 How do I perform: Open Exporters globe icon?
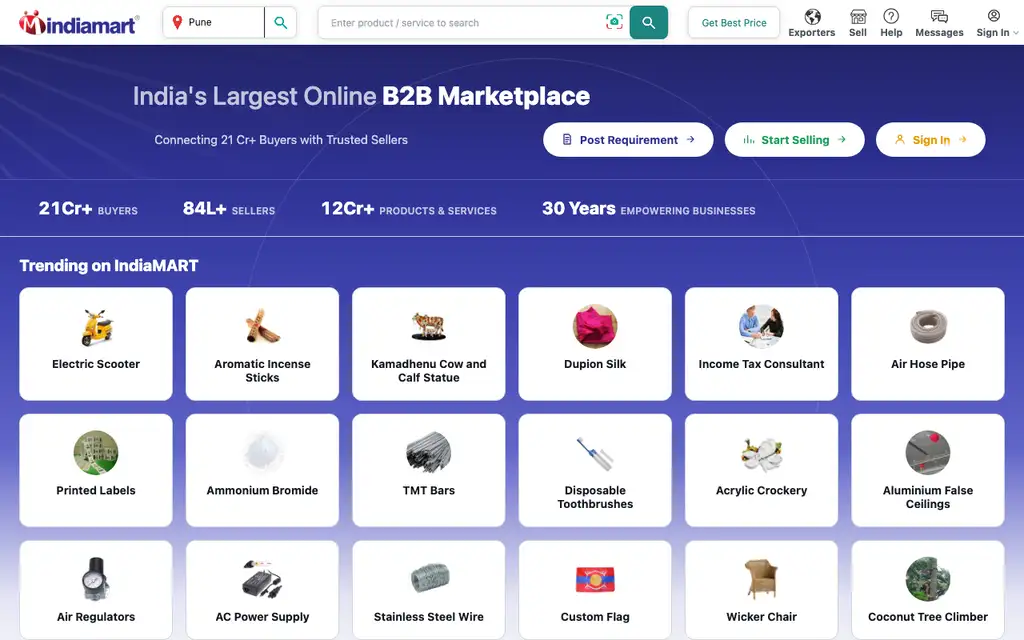coord(812,16)
